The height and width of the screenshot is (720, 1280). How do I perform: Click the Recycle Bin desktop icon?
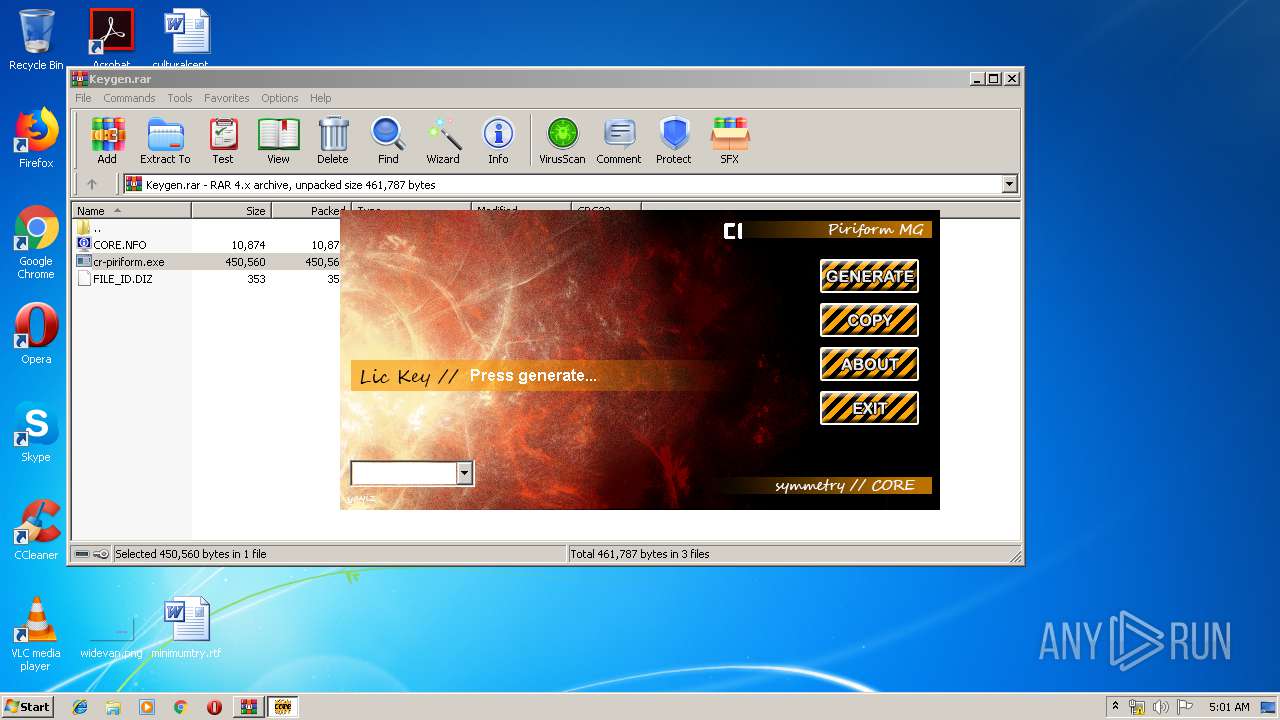[x=36, y=40]
